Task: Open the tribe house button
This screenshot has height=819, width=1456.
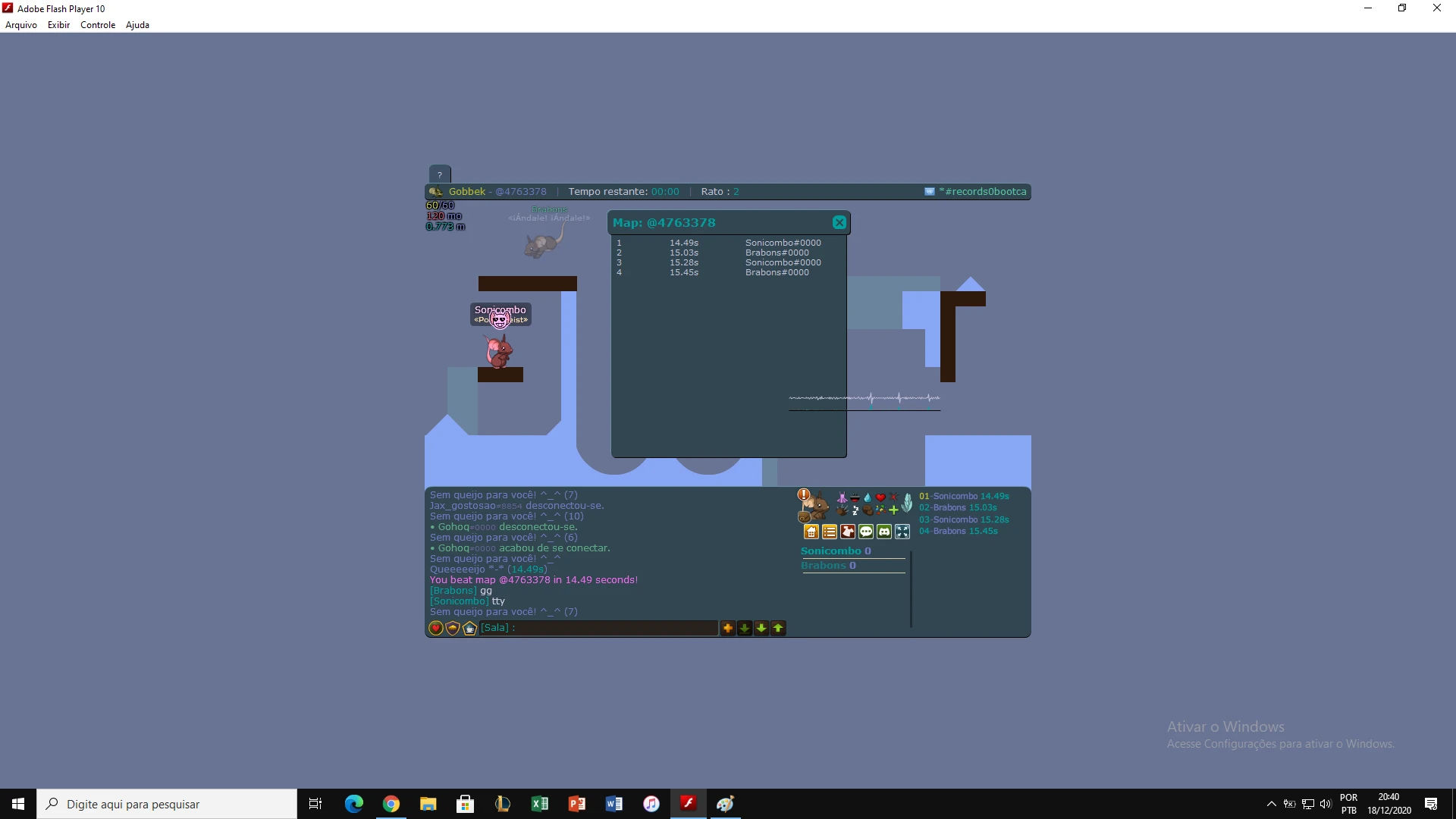Action: [x=811, y=532]
